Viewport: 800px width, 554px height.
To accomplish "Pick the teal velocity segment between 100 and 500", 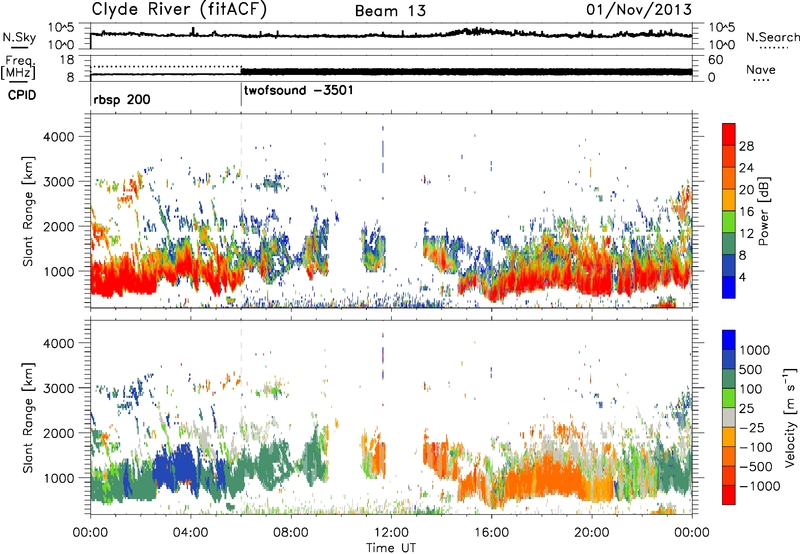I will (729, 378).
